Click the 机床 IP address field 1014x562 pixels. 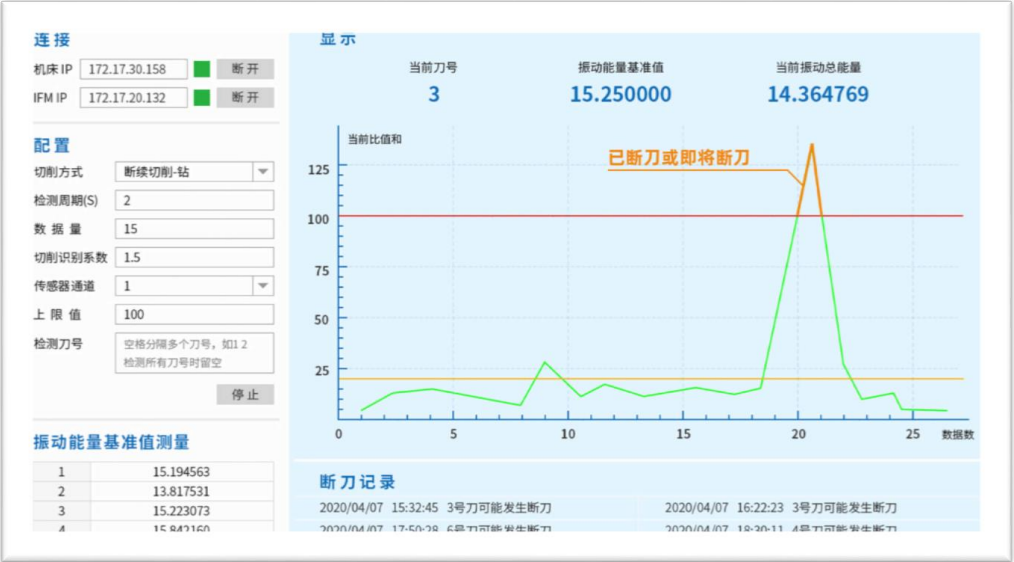point(134,69)
